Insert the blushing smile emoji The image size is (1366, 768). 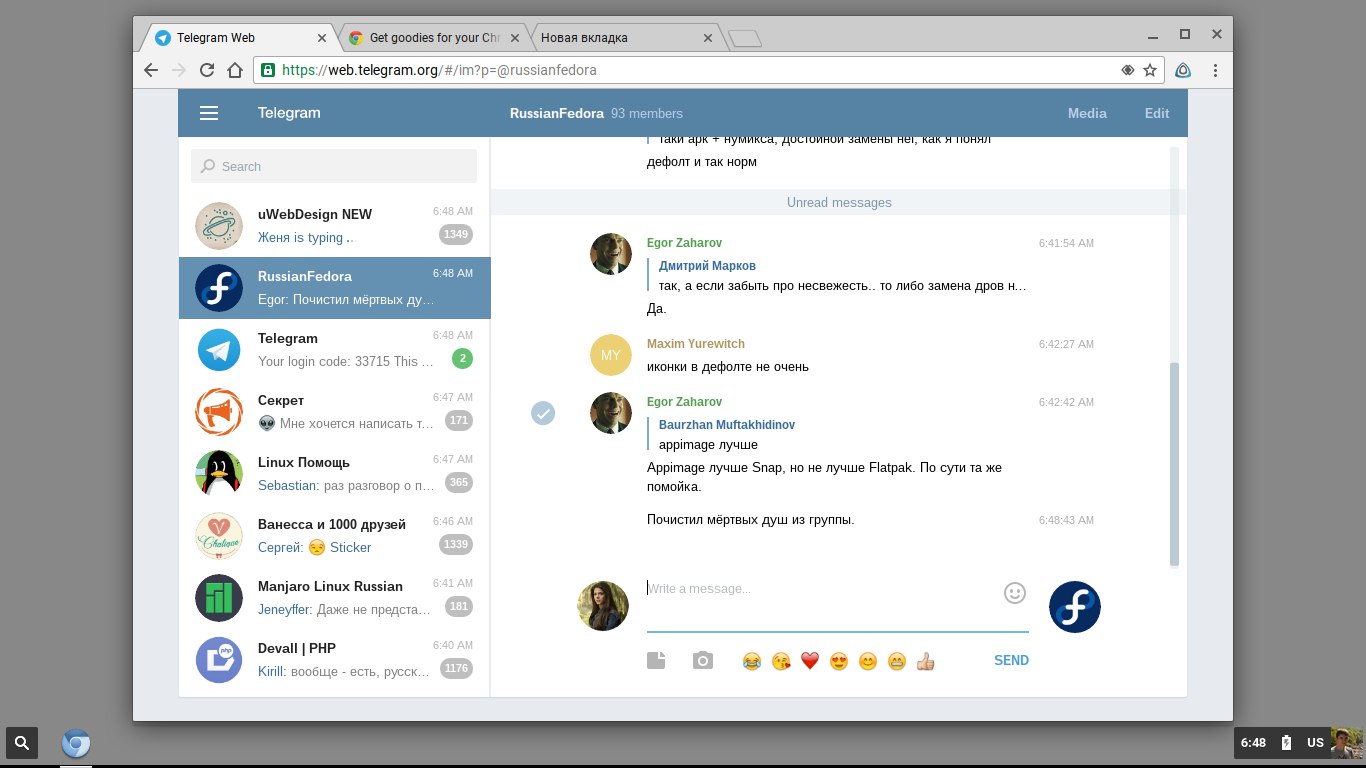[868, 661]
